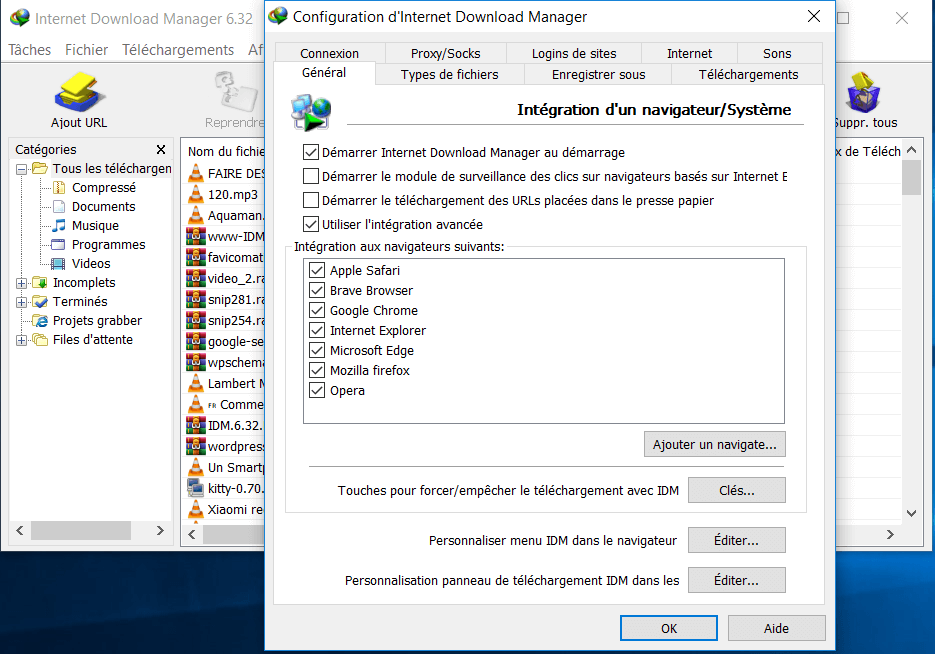Click the Projets grabber icon
Screen dimensions: 935x654
pos(40,321)
